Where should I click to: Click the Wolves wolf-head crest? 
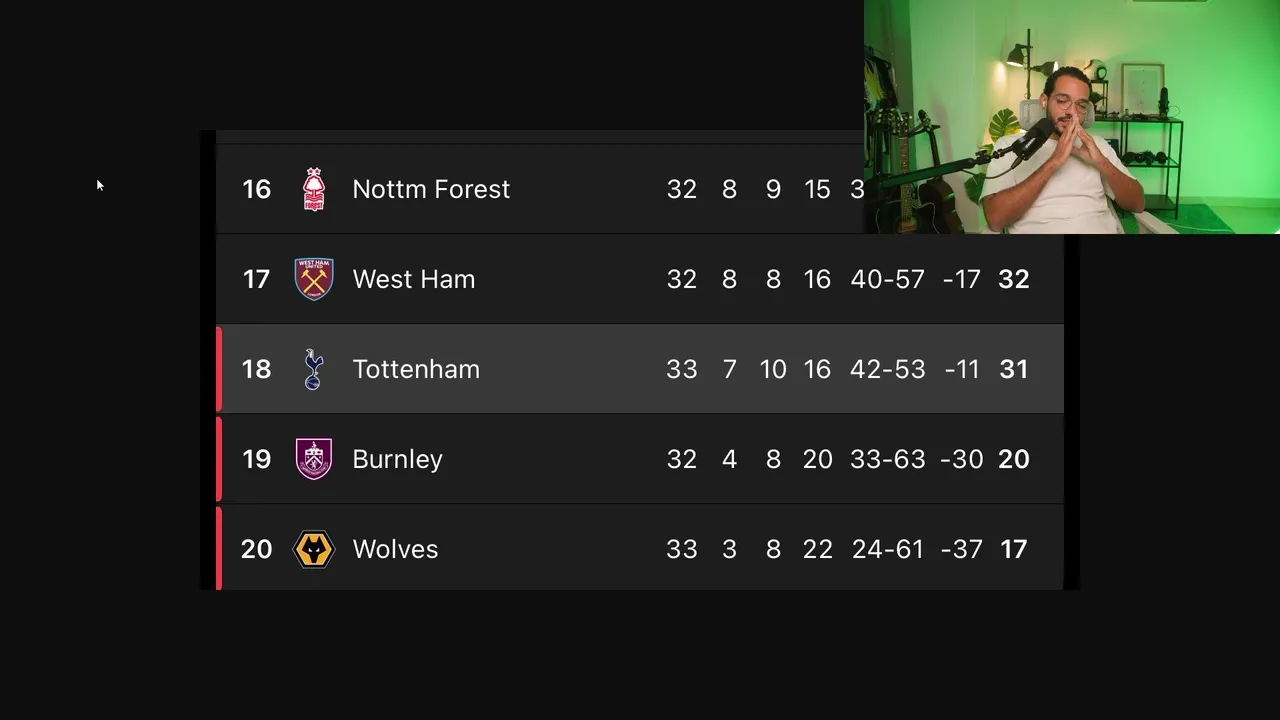coord(314,549)
